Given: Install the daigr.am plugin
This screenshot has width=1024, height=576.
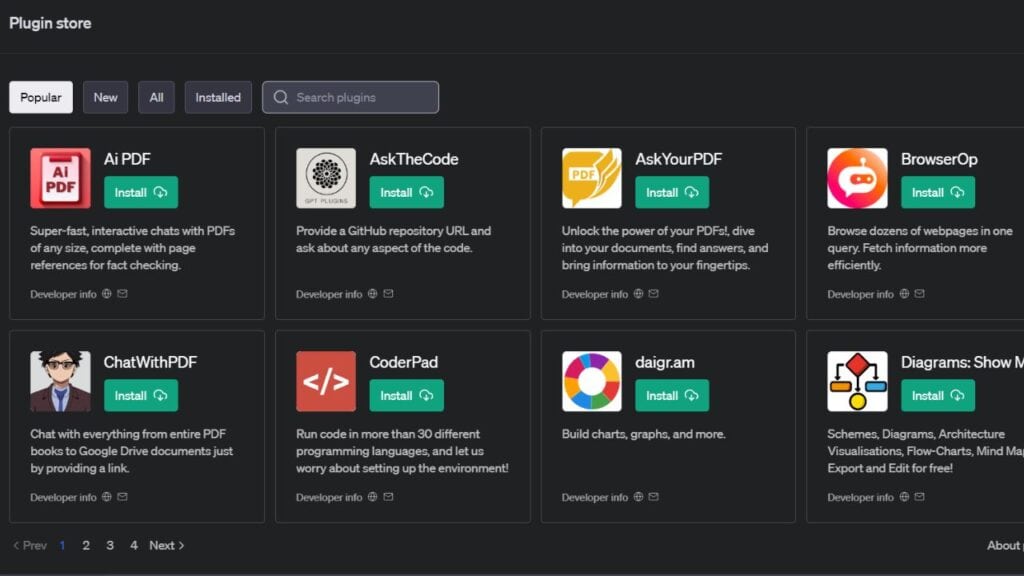Looking at the screenshot, I should pos(673,396).
